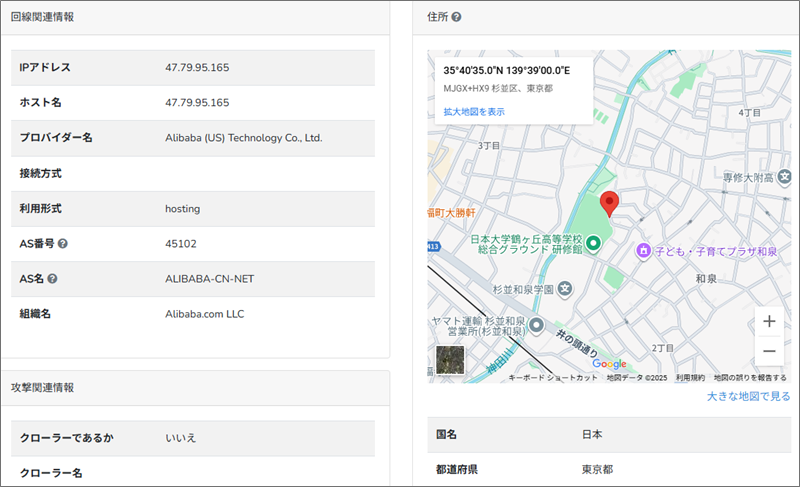Image resolution: width=800 pixels, height=487 pixels.
Task: Zoom out the map with minus button
Action: point(769,351)
